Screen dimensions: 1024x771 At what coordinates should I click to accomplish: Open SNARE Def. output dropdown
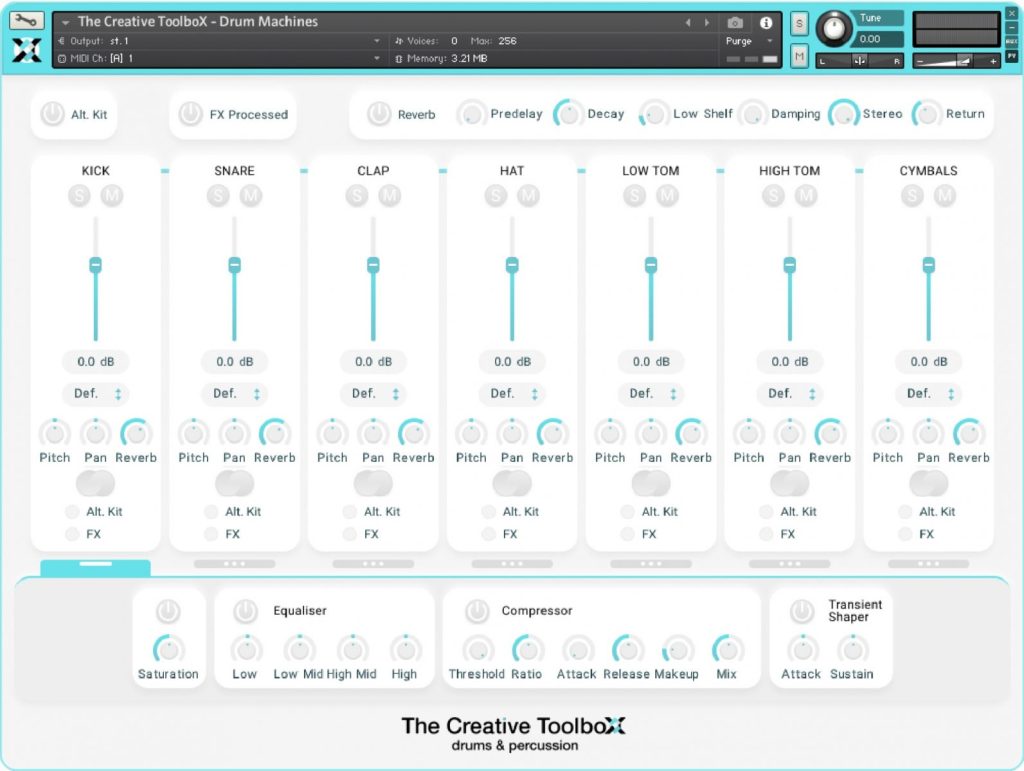pyautogui.click(x=235, y=394)
